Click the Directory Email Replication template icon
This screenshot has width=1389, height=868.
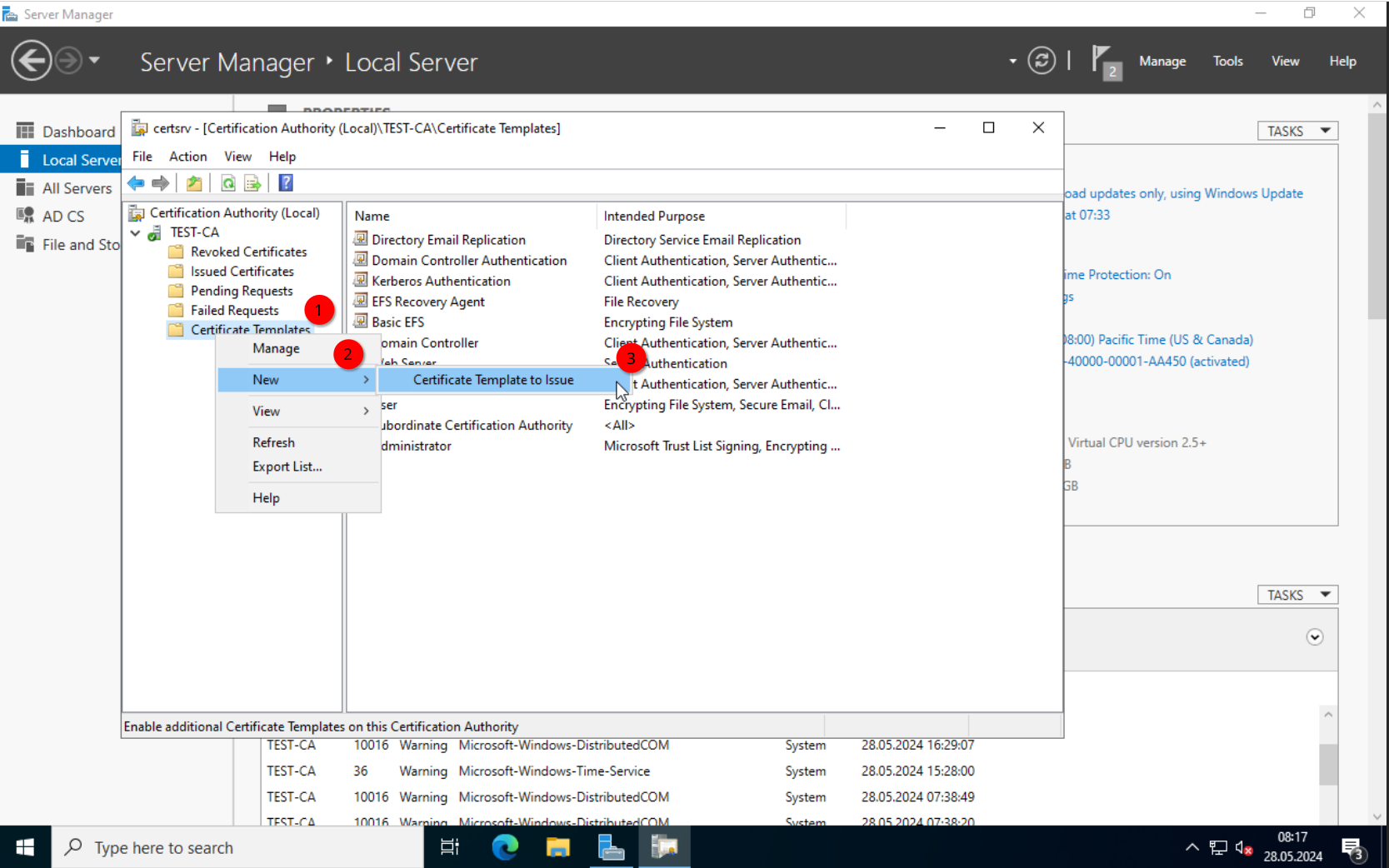361,239
